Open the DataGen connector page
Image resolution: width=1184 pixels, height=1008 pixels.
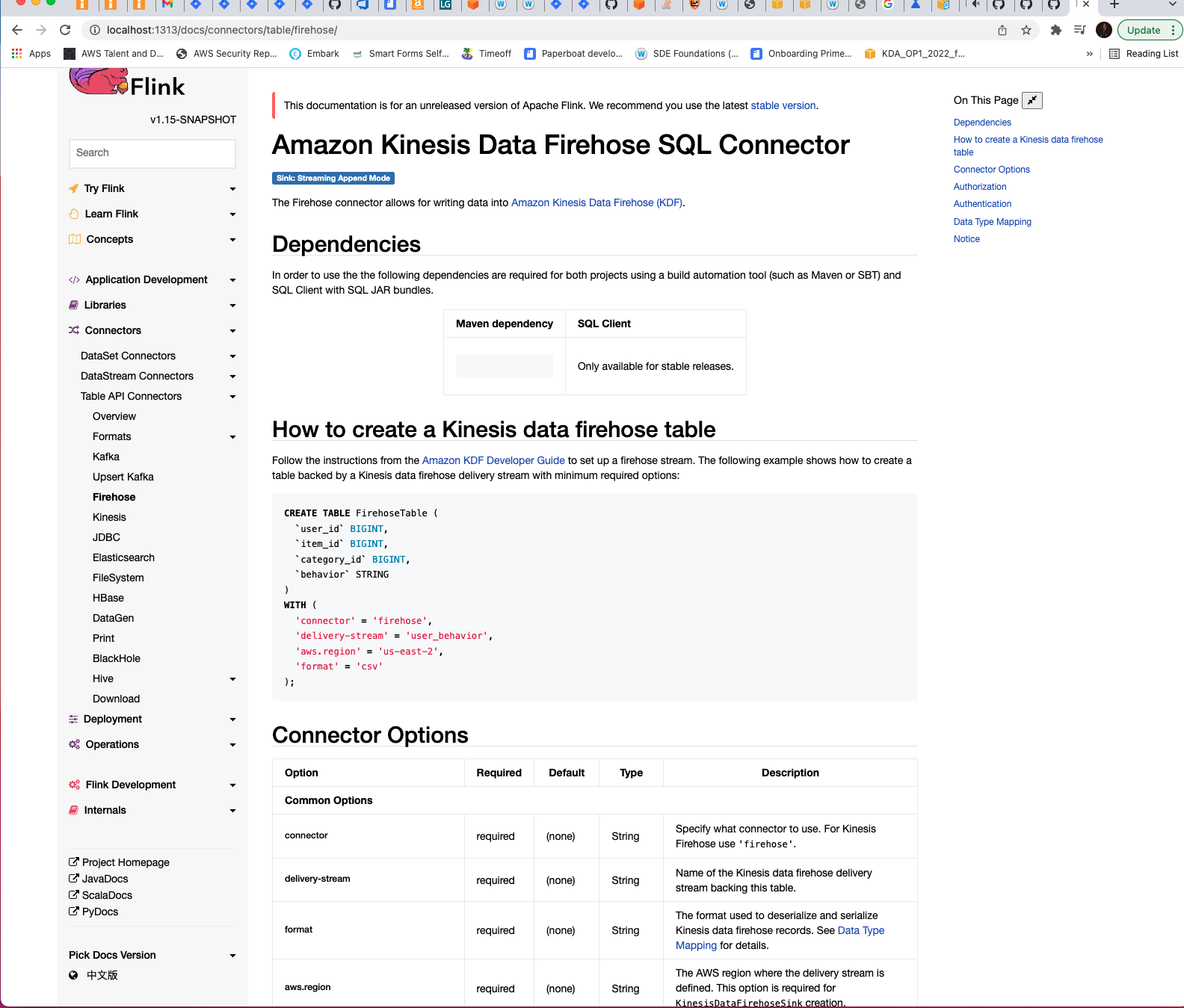point(114,618)
